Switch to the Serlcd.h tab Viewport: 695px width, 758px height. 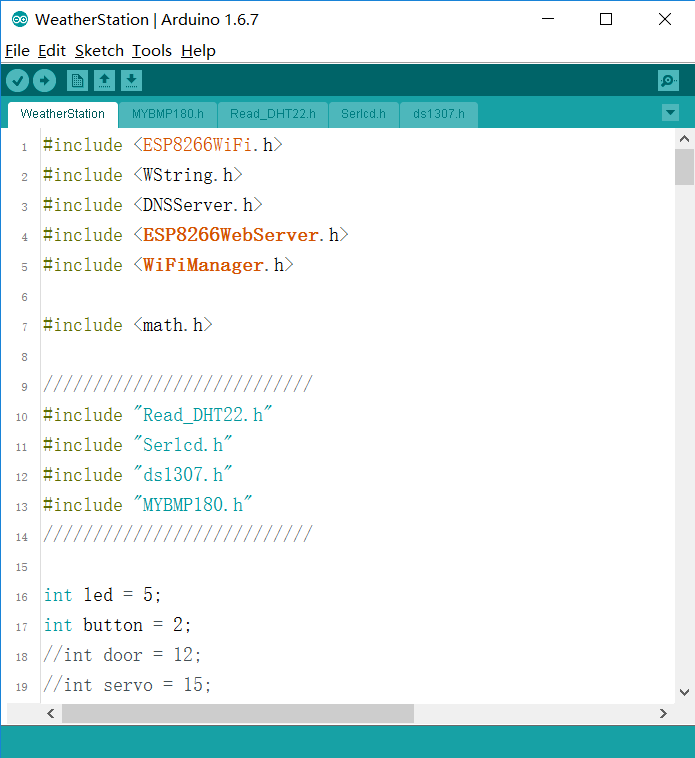[363, 114]
